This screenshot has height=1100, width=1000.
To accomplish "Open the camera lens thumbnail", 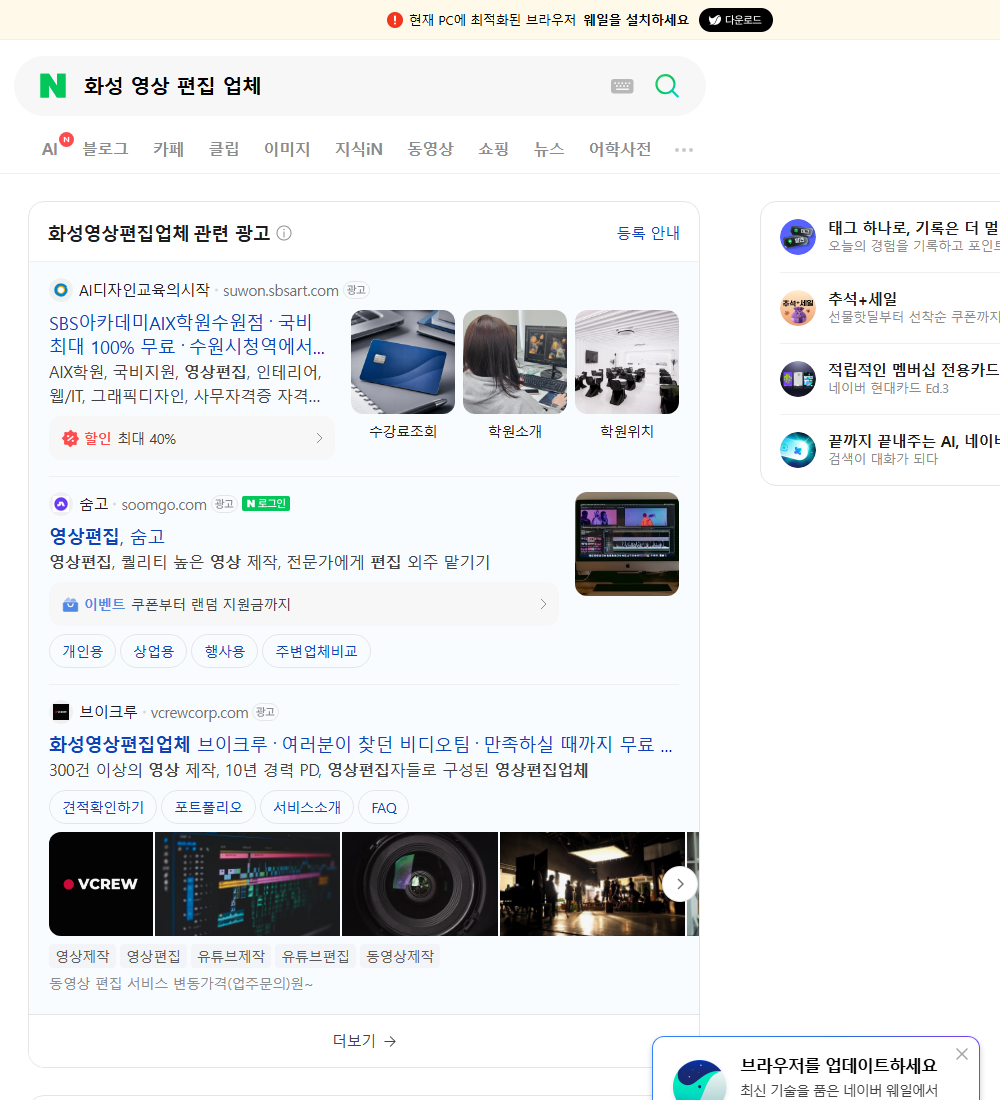I will click(420, 884).
